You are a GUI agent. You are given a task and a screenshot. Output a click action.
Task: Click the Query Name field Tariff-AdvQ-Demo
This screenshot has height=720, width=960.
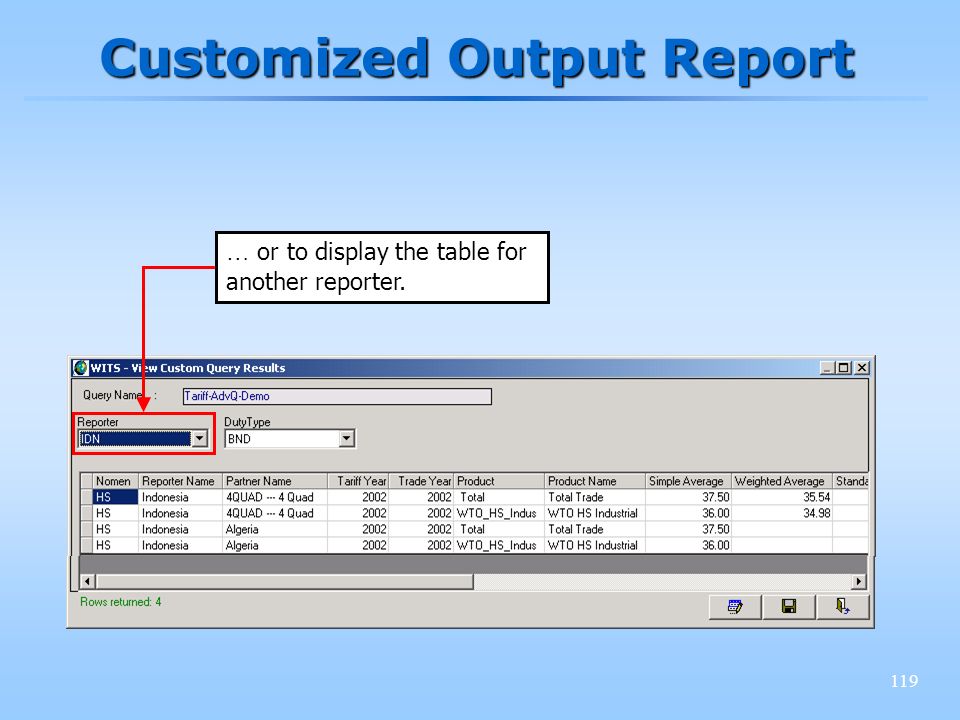(337, 396)
